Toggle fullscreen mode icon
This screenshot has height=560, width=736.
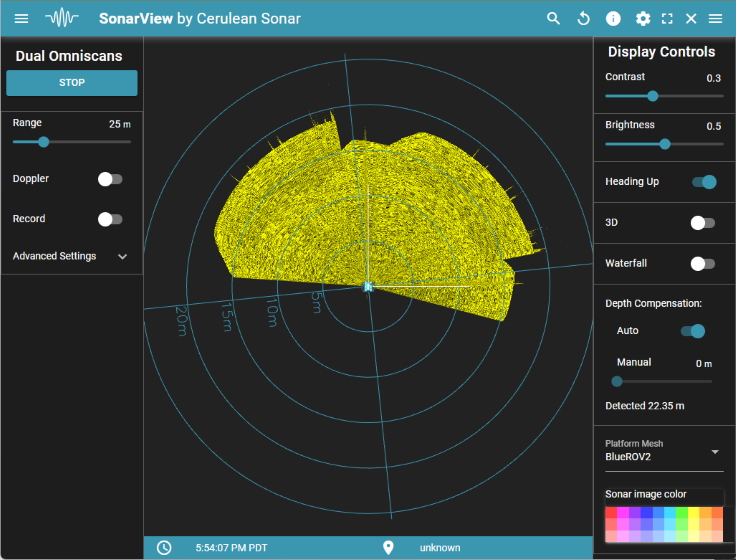pyautogui.click(x=667, y=18)
